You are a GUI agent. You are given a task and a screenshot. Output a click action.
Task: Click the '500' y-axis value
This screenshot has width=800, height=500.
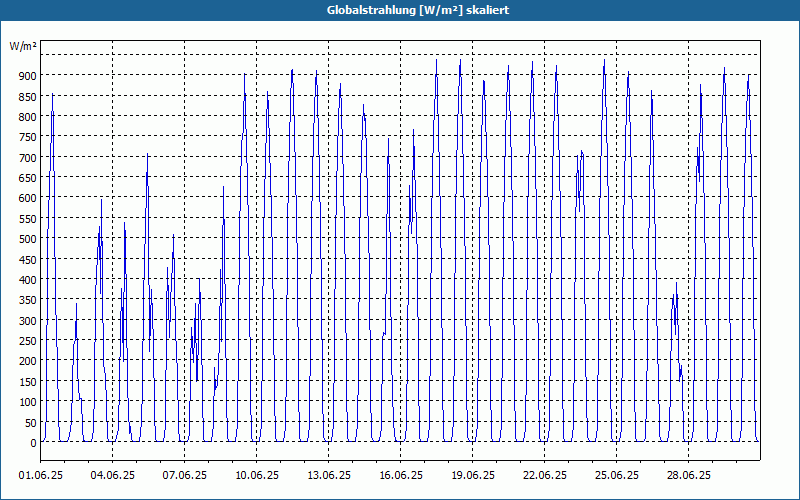pyautogui.click(x=28, y=239)
